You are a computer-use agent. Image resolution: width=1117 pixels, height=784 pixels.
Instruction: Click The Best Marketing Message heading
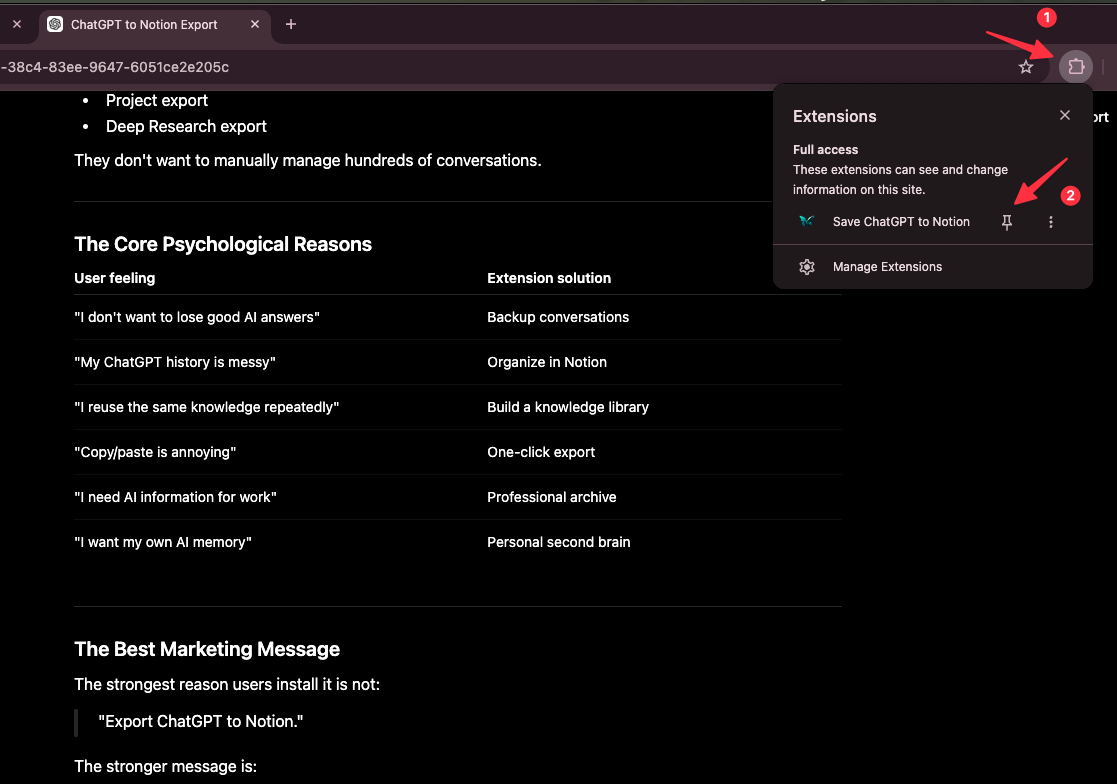[x=207, y=649]
